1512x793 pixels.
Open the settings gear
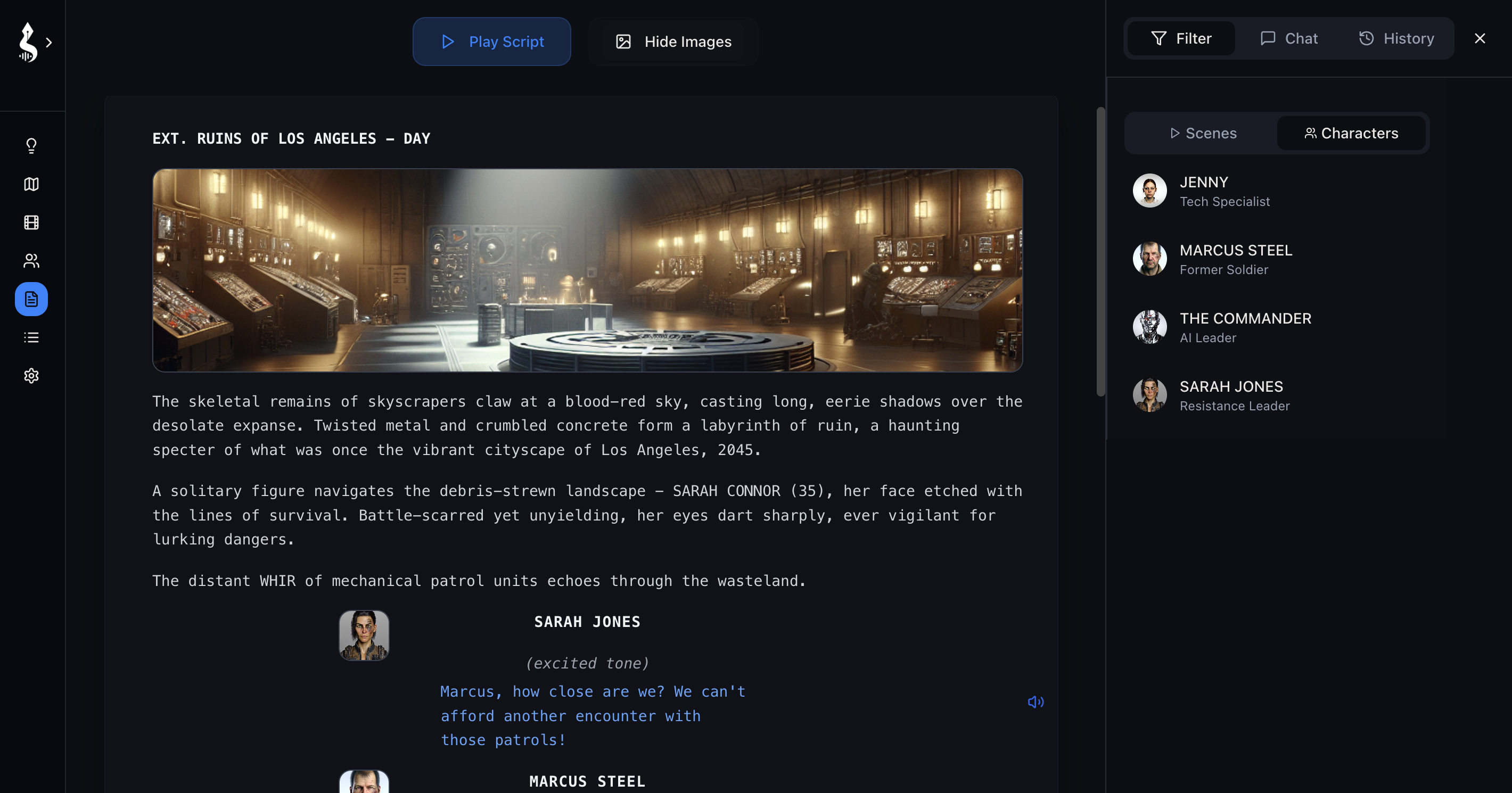[x=30, y=376]
